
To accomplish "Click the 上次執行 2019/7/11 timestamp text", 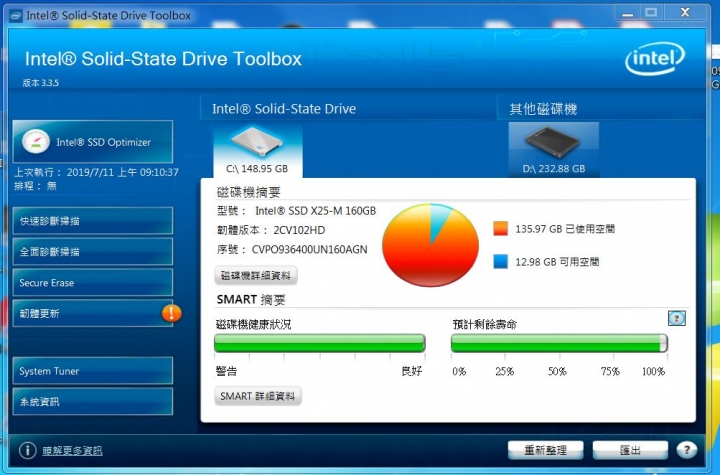I will 96,172.
